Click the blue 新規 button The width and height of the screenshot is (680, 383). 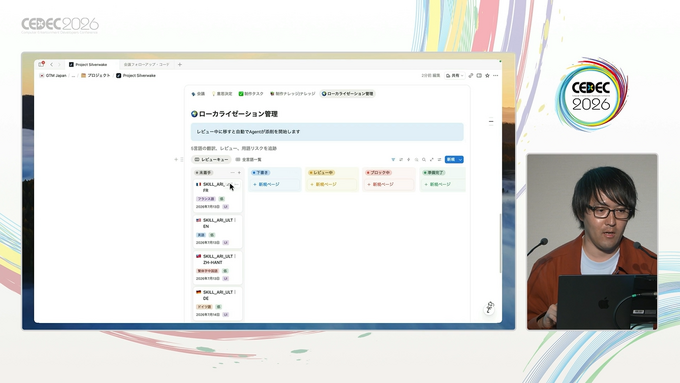point(451,160)
